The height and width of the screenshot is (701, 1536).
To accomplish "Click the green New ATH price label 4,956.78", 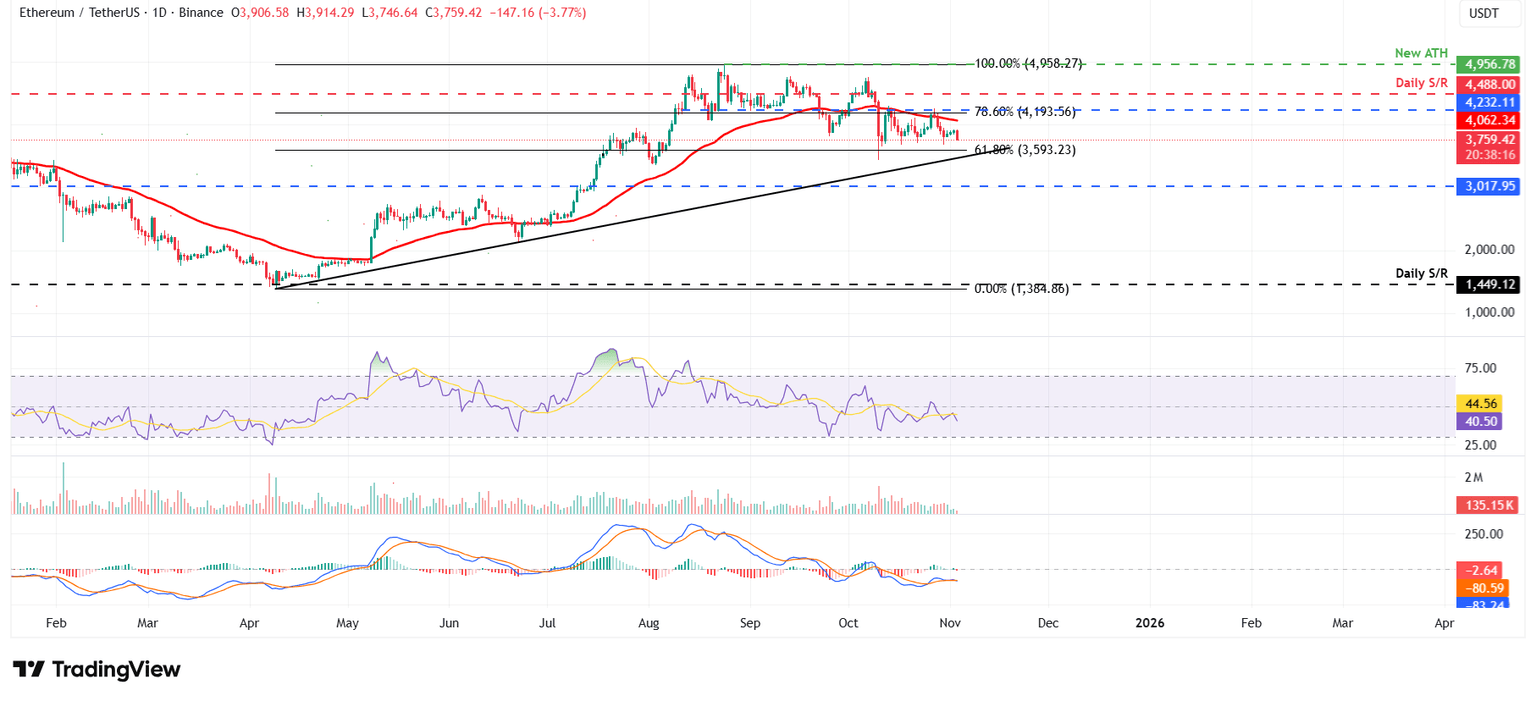I will pyautogui.click(x=1486, y=63).
